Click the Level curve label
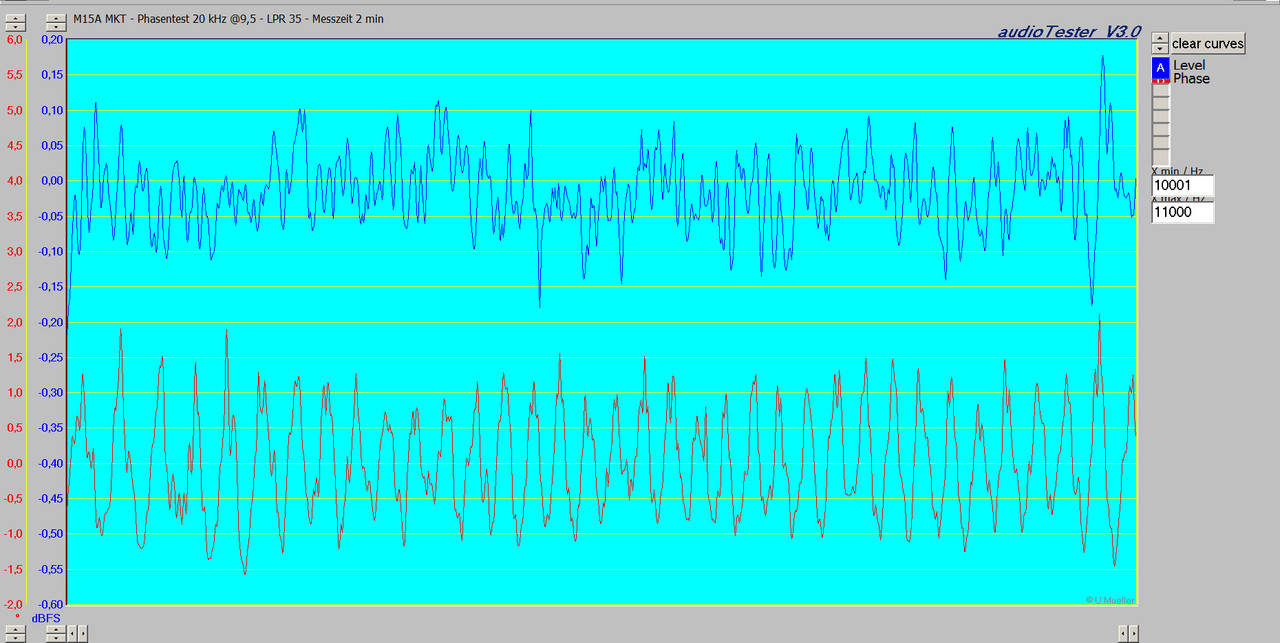1280x643 pixels. 1189,65
